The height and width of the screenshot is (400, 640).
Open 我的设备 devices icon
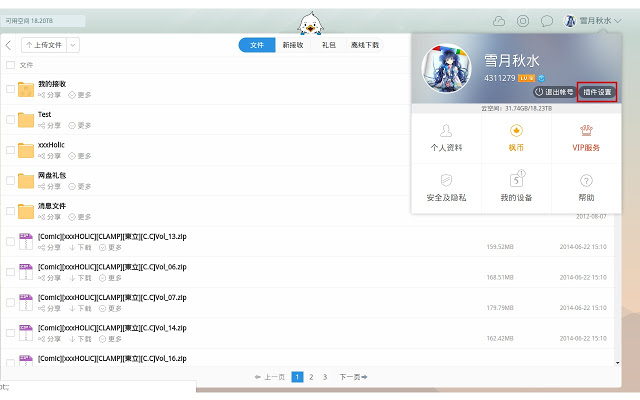[516, 180]
